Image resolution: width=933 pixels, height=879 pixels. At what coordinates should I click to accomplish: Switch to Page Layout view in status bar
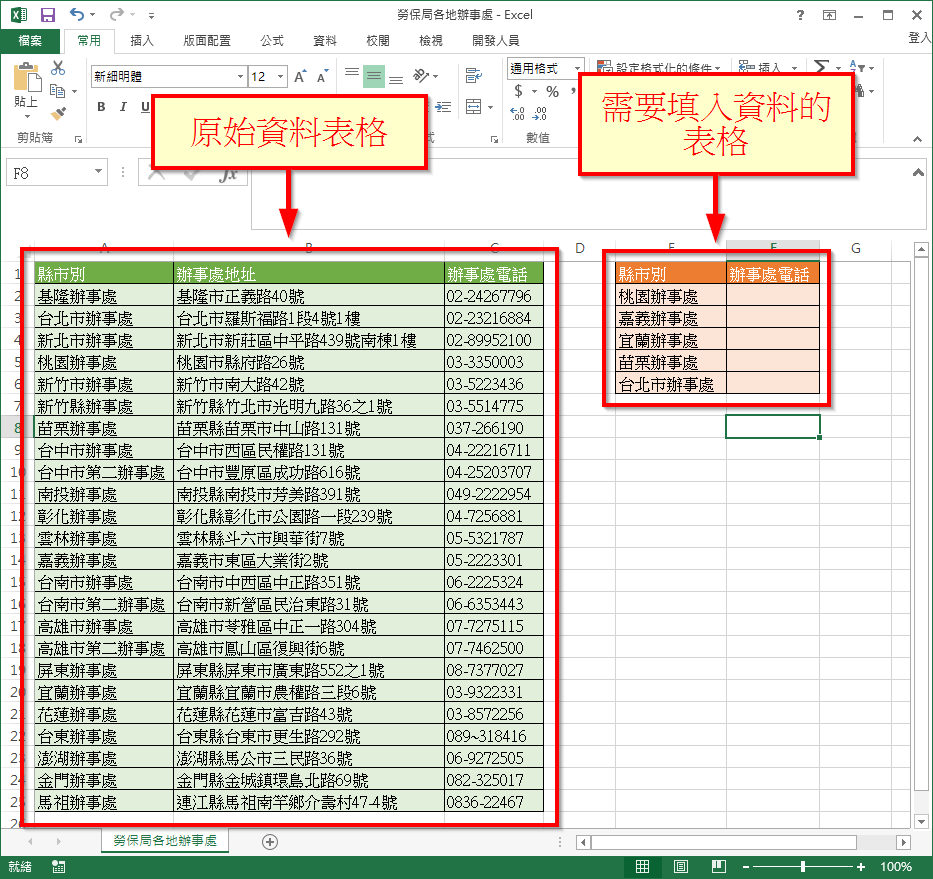681,866
